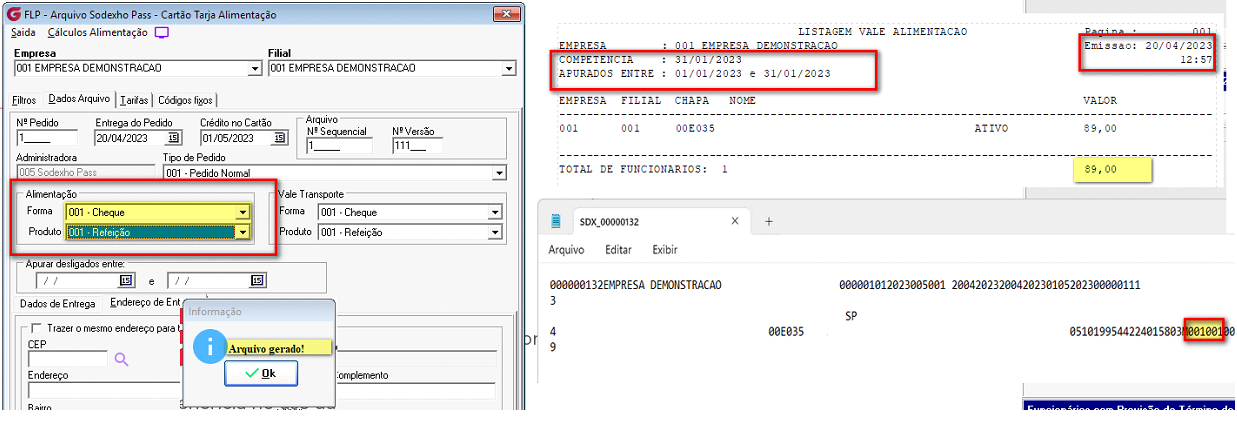The width and height of the screenshot is (1237, 426).
Task: Toggle Trazer o mesmo endereço checkbox
Action: [x=37, y=328]
